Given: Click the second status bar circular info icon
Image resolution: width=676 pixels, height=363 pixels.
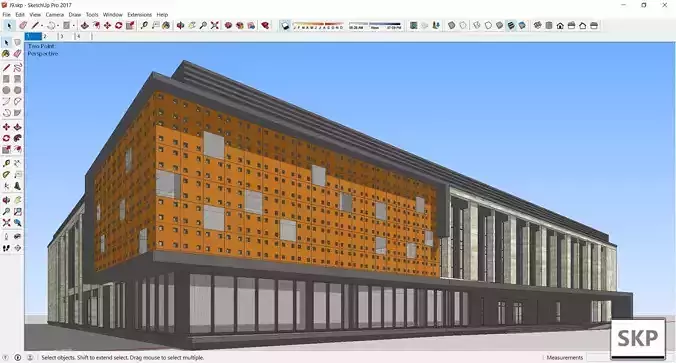Looking at the screenshot, I should 18,357.
